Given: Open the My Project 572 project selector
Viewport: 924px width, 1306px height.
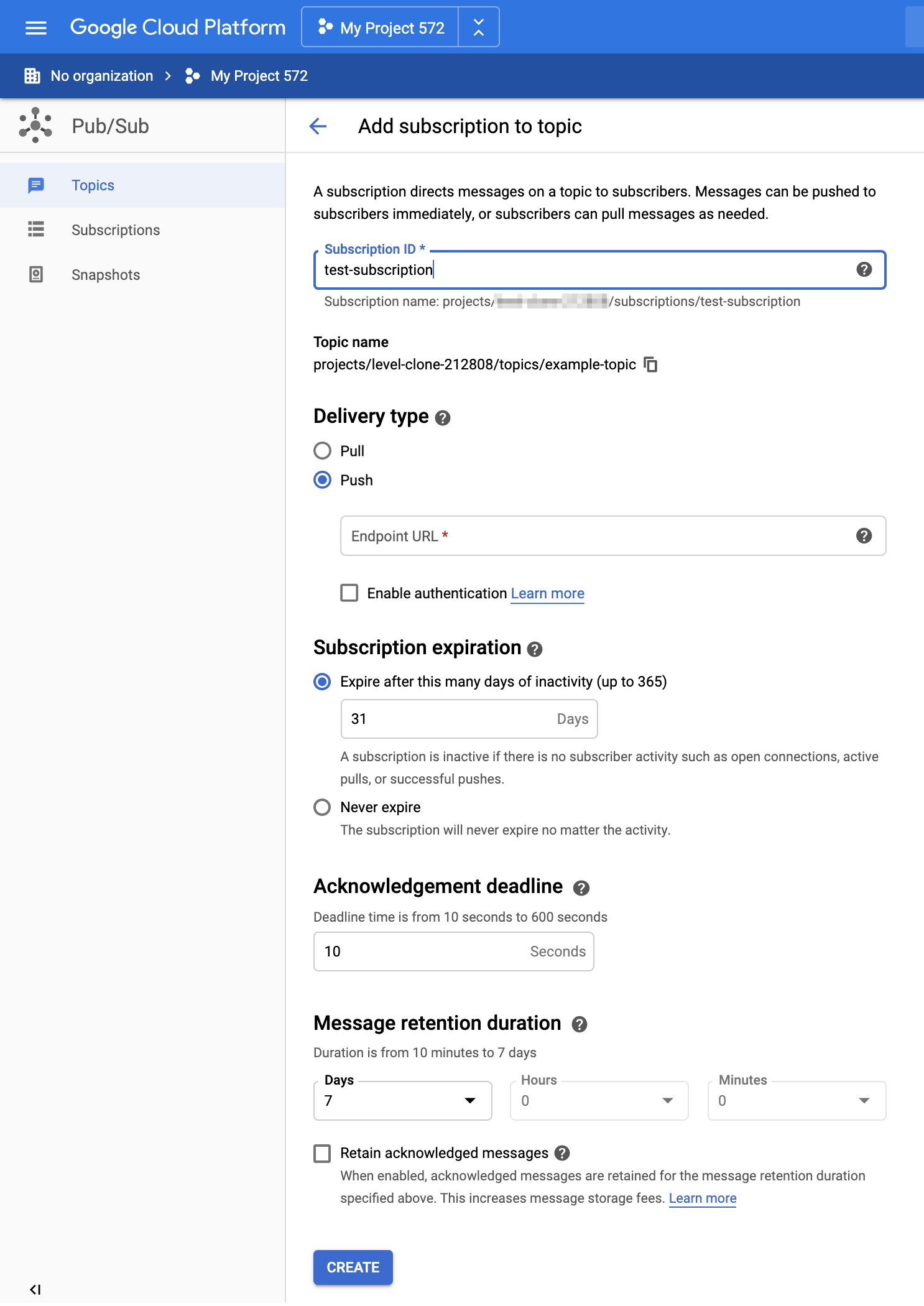Looking at the screenshot, I should (x=380, y=27).
